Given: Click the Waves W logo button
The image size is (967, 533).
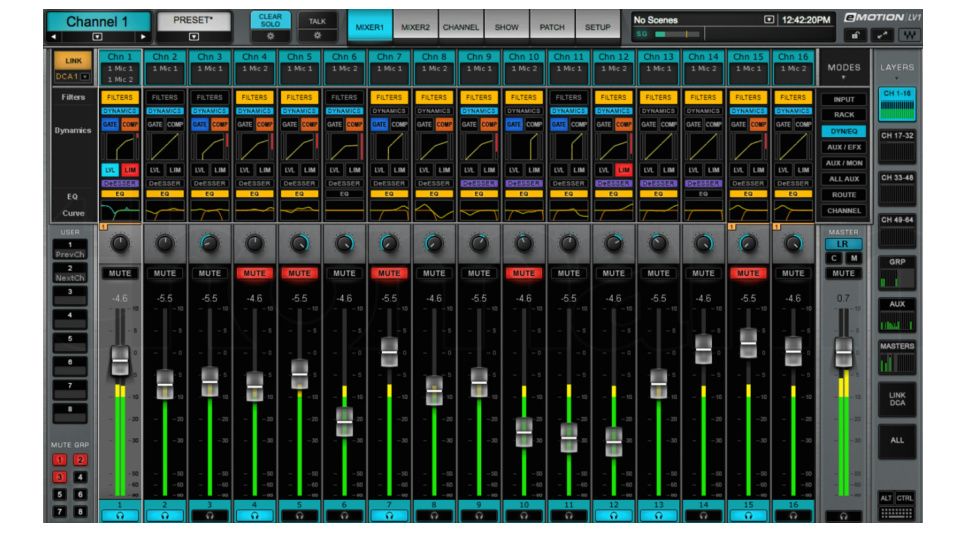Looking at the screenshot, I should (x=908, y=35).
